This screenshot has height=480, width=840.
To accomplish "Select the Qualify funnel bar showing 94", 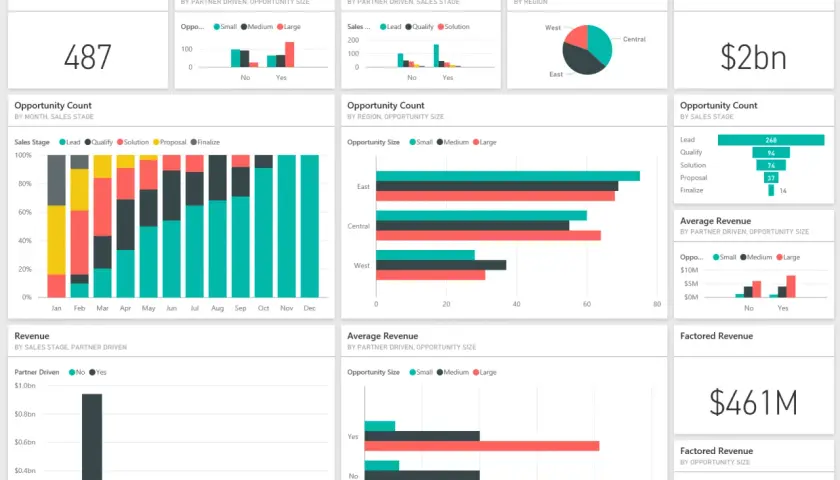I will click(x=771, y=153).
